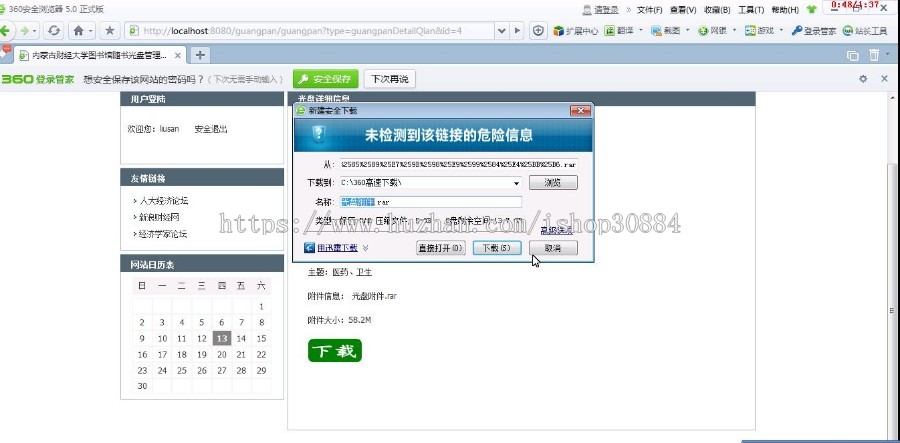Click the 名称 filename field
This screenshot has height=443, width=900.
coord(430,202)
